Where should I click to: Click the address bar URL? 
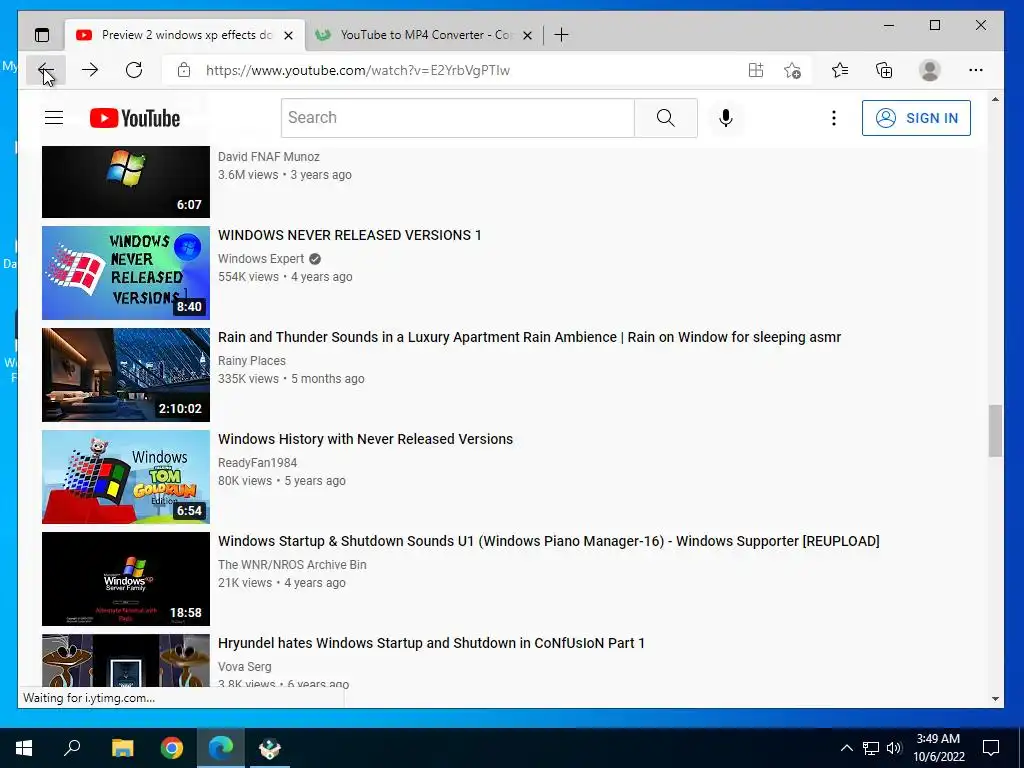[x=357, y=70]
